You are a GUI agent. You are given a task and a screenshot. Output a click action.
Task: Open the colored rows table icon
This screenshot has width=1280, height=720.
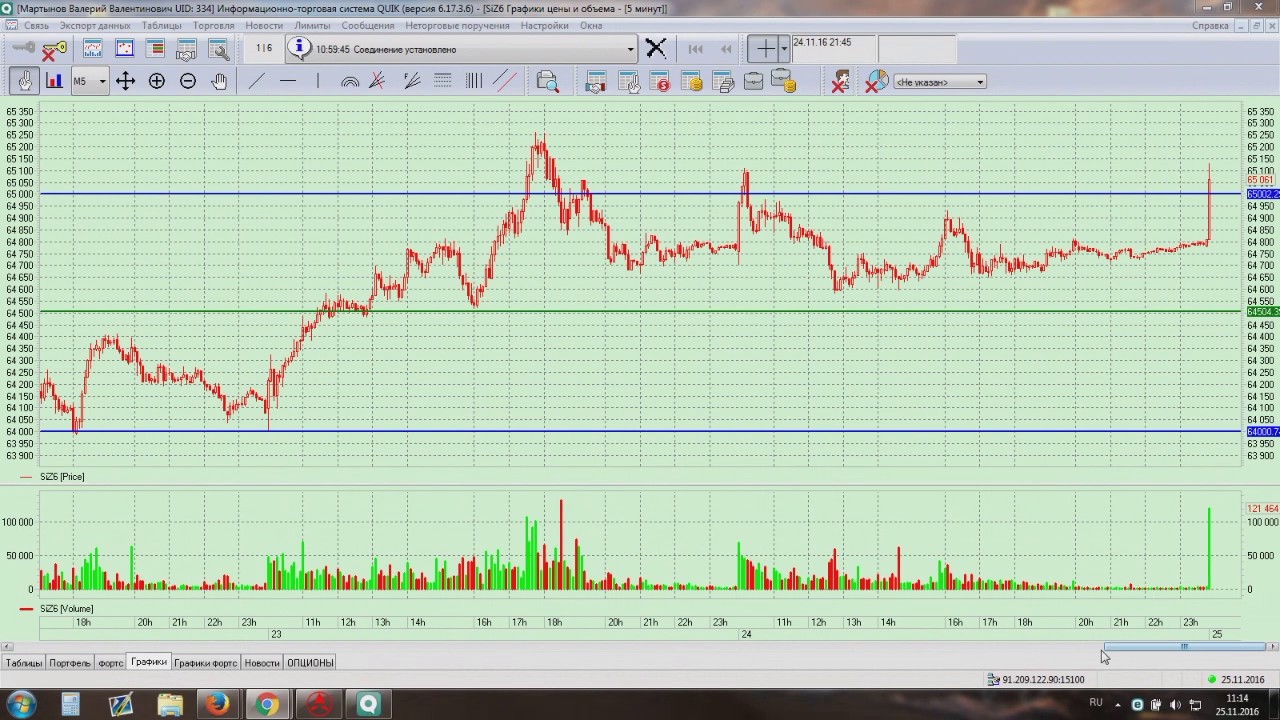(155, 48)
